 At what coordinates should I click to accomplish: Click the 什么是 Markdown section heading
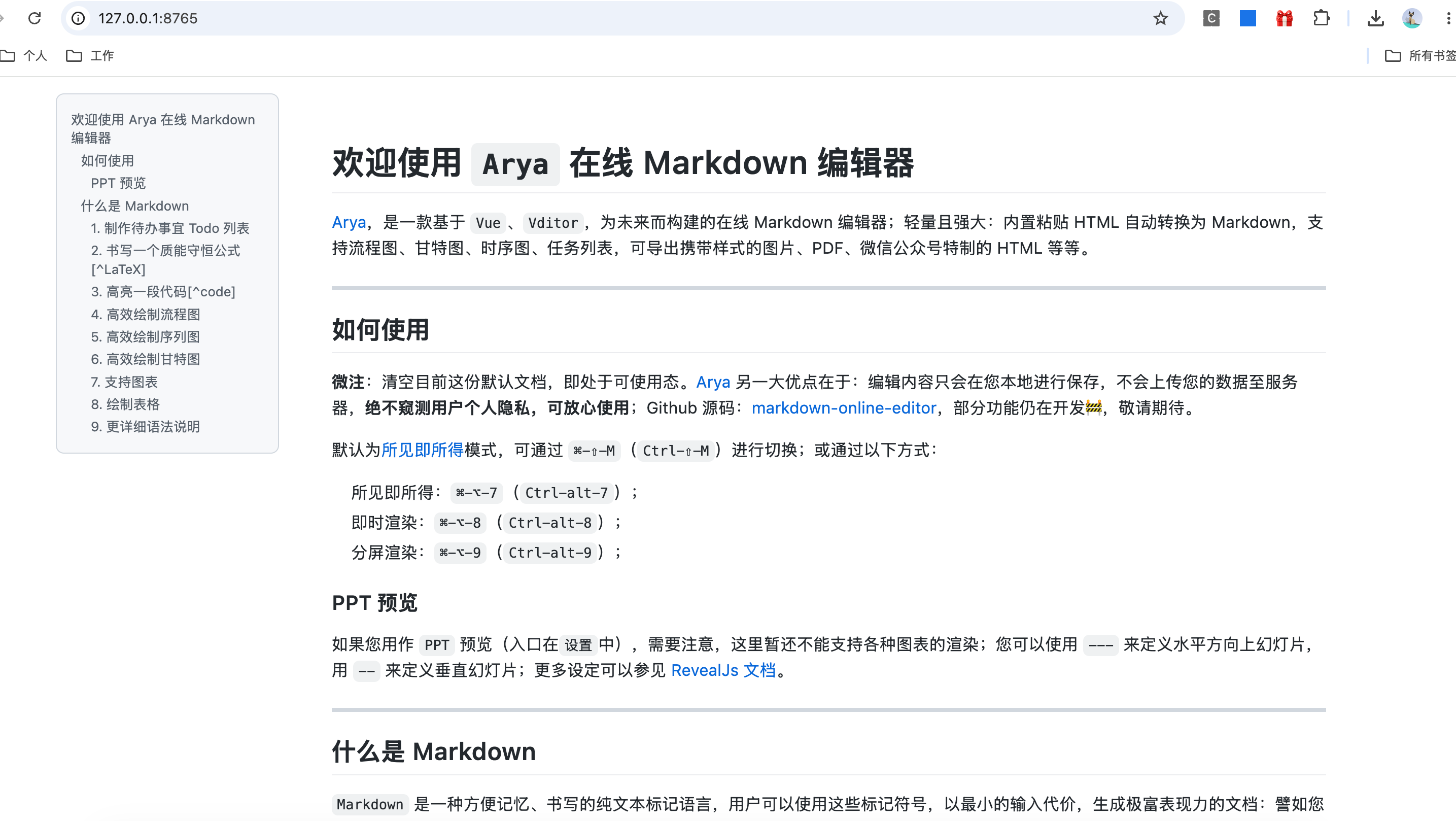click(434, 751)
